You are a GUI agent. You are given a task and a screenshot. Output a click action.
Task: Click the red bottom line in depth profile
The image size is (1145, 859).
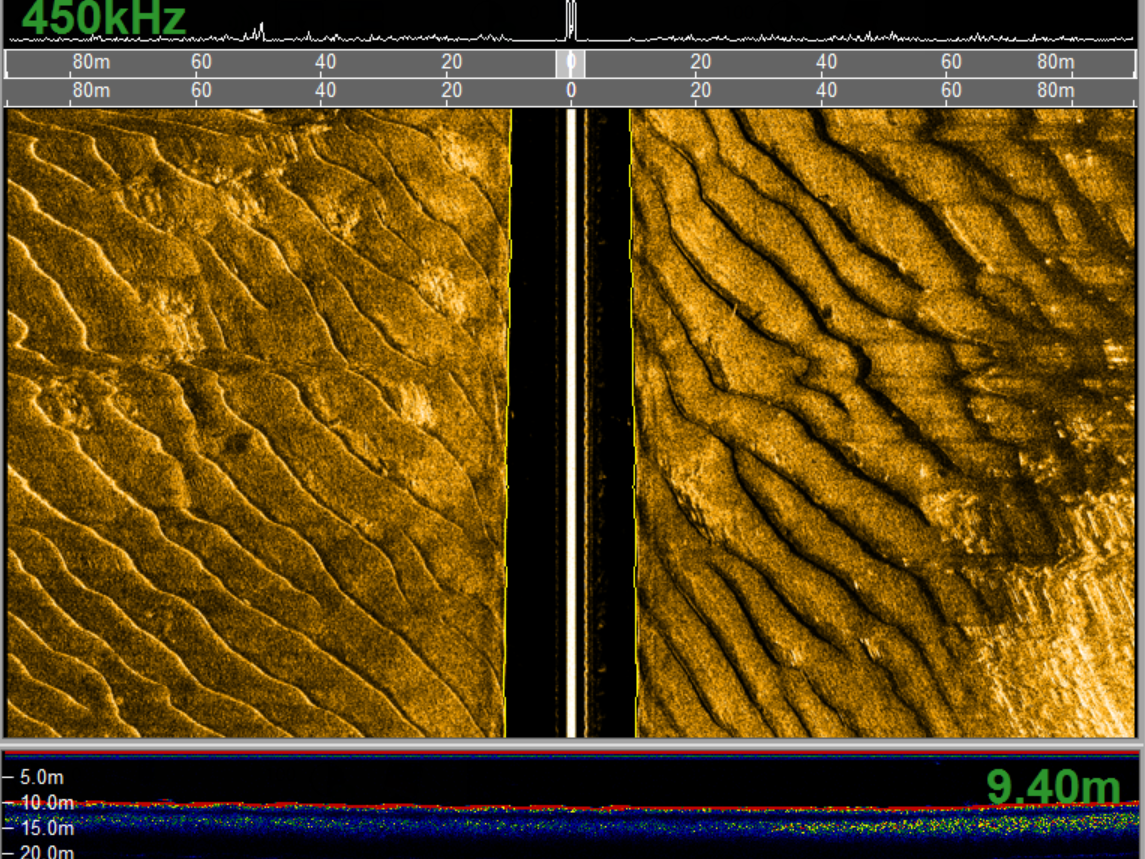pyautogui.click(x=570, y=806)
